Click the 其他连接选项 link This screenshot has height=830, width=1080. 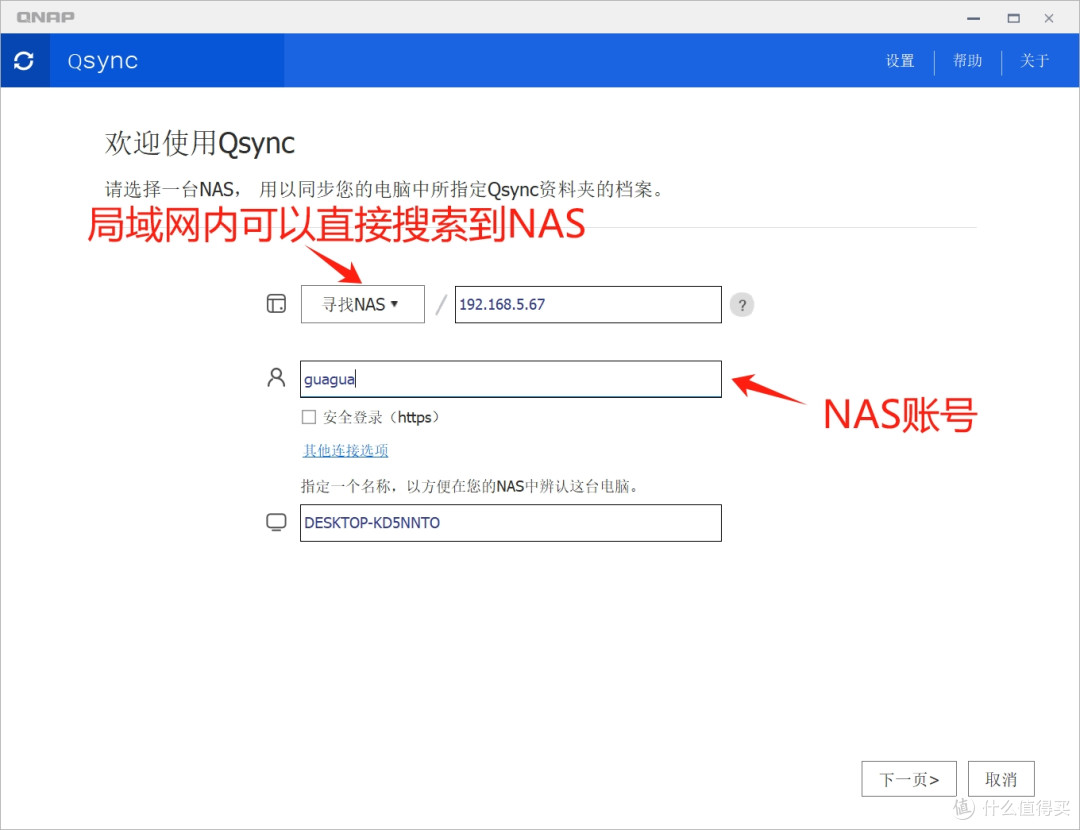coord(346,450)
